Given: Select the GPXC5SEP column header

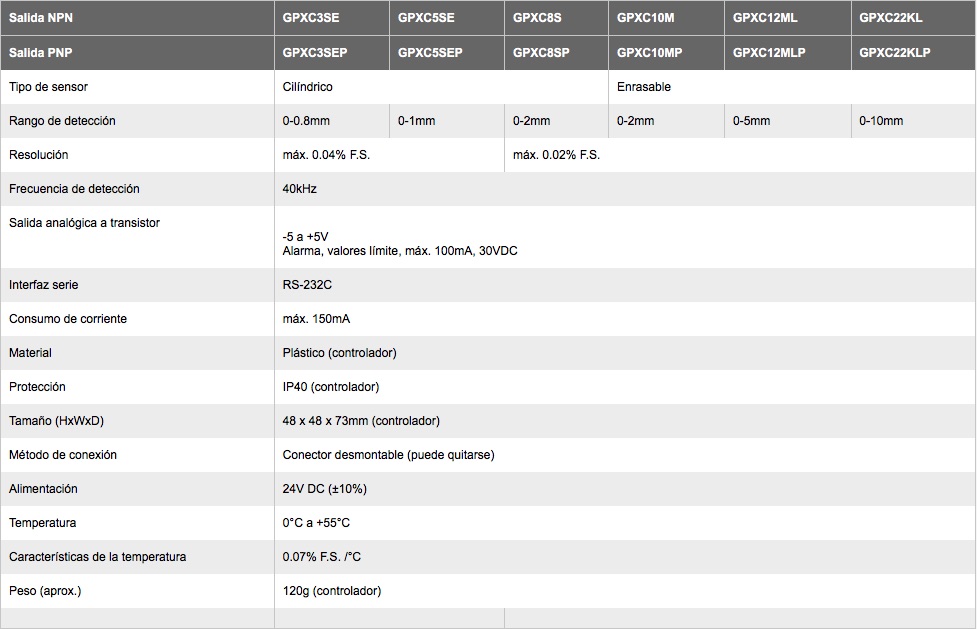Looking at the screenshot, I should (447, 52).
